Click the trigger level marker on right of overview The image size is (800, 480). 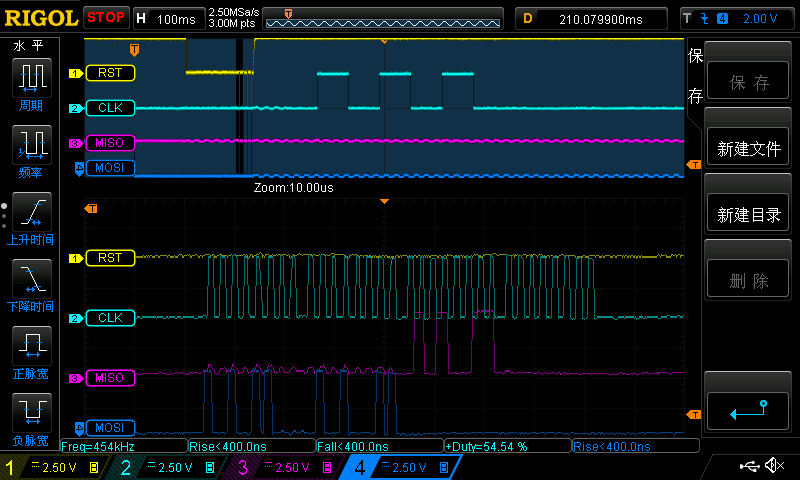point(693,165)
